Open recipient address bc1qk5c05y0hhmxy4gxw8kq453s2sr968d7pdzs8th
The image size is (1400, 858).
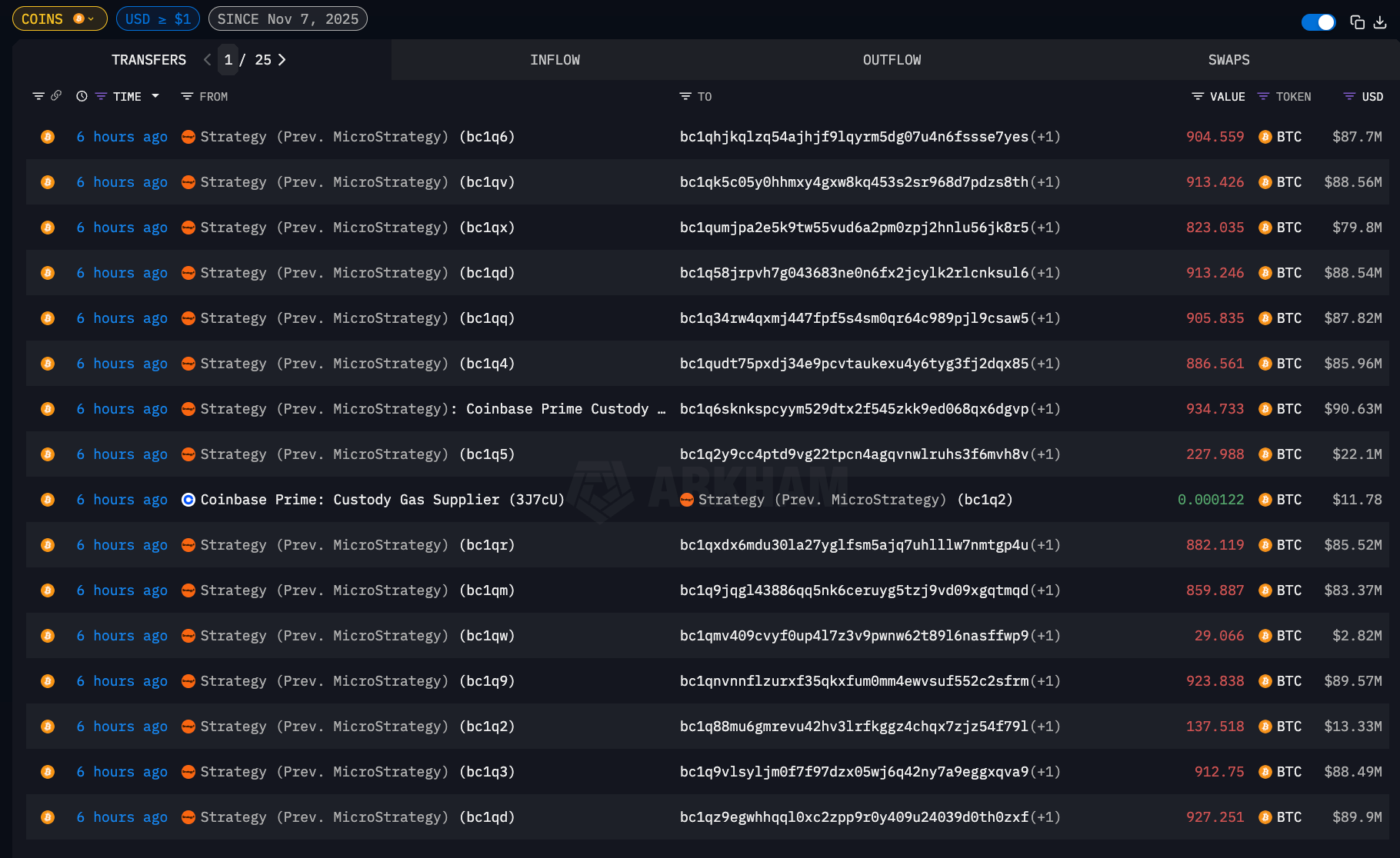[854, 182]
